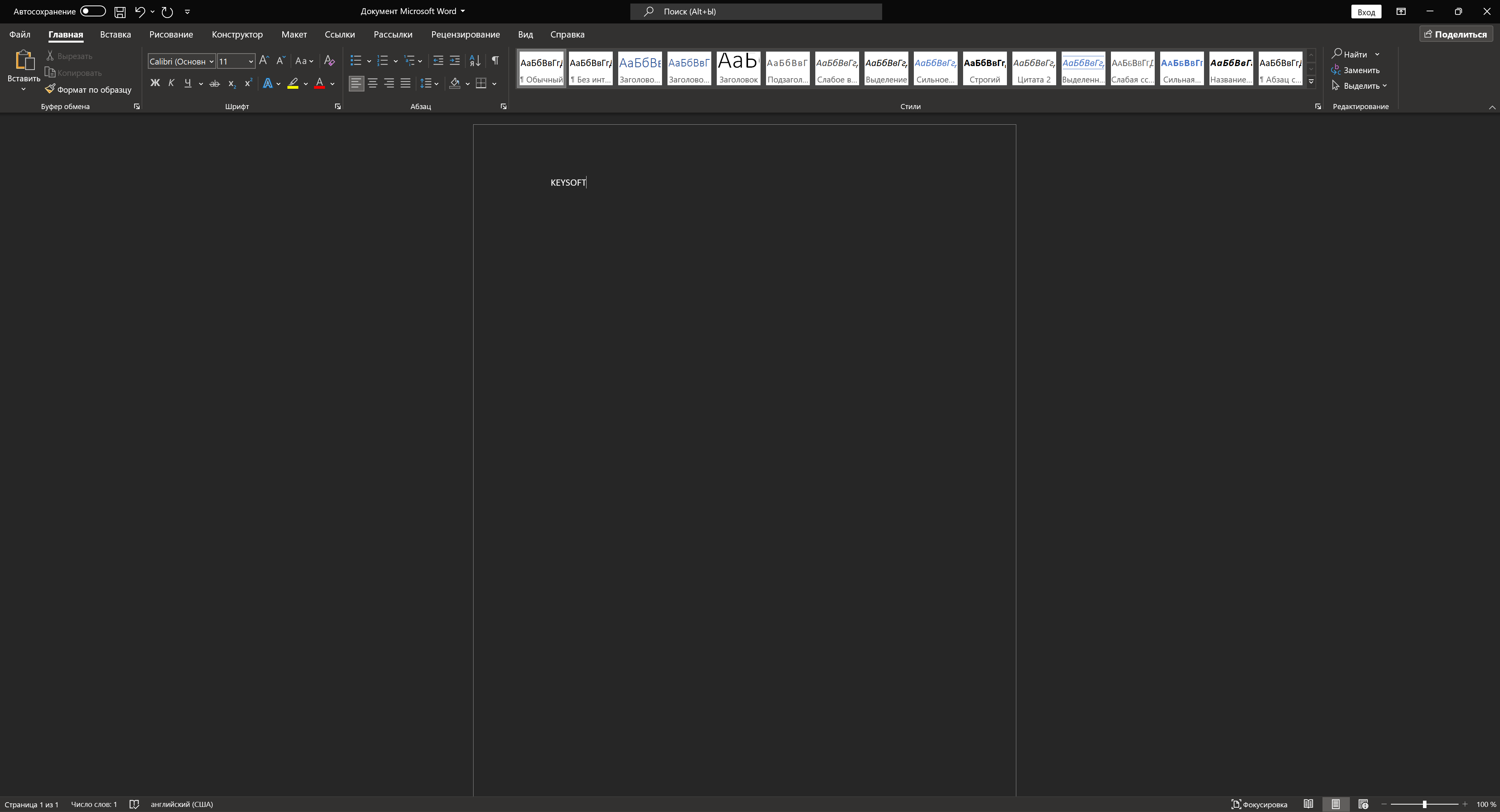Increase paragraph indent

[x=455, y=61]
